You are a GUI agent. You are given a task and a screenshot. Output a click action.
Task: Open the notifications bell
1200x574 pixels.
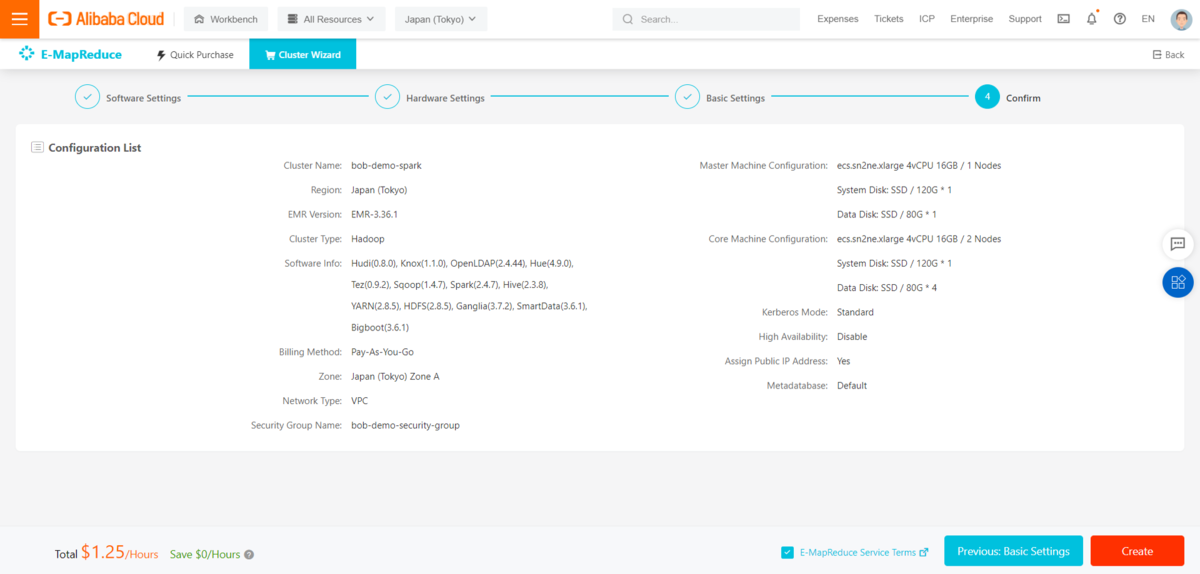(x=1091, y=19)
